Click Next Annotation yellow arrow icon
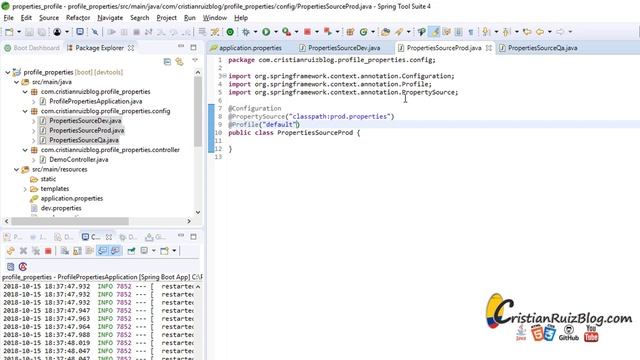Viewport: 640px width, 360px height. [x=486, y=32]
